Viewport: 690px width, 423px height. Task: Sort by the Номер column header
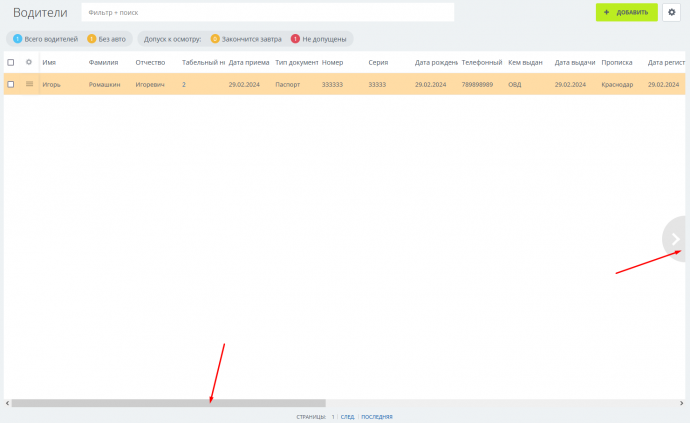click(x=332, y=63)
